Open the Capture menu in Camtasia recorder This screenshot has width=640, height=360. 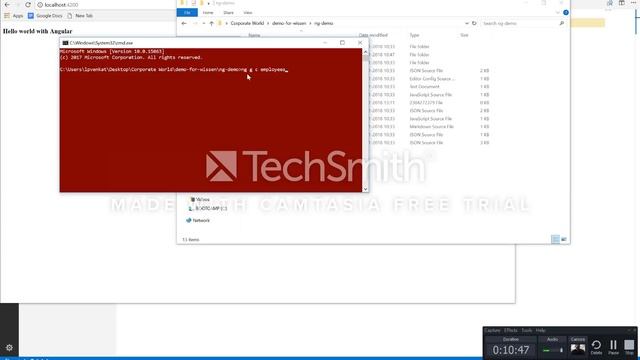click(x=492, y=330)
